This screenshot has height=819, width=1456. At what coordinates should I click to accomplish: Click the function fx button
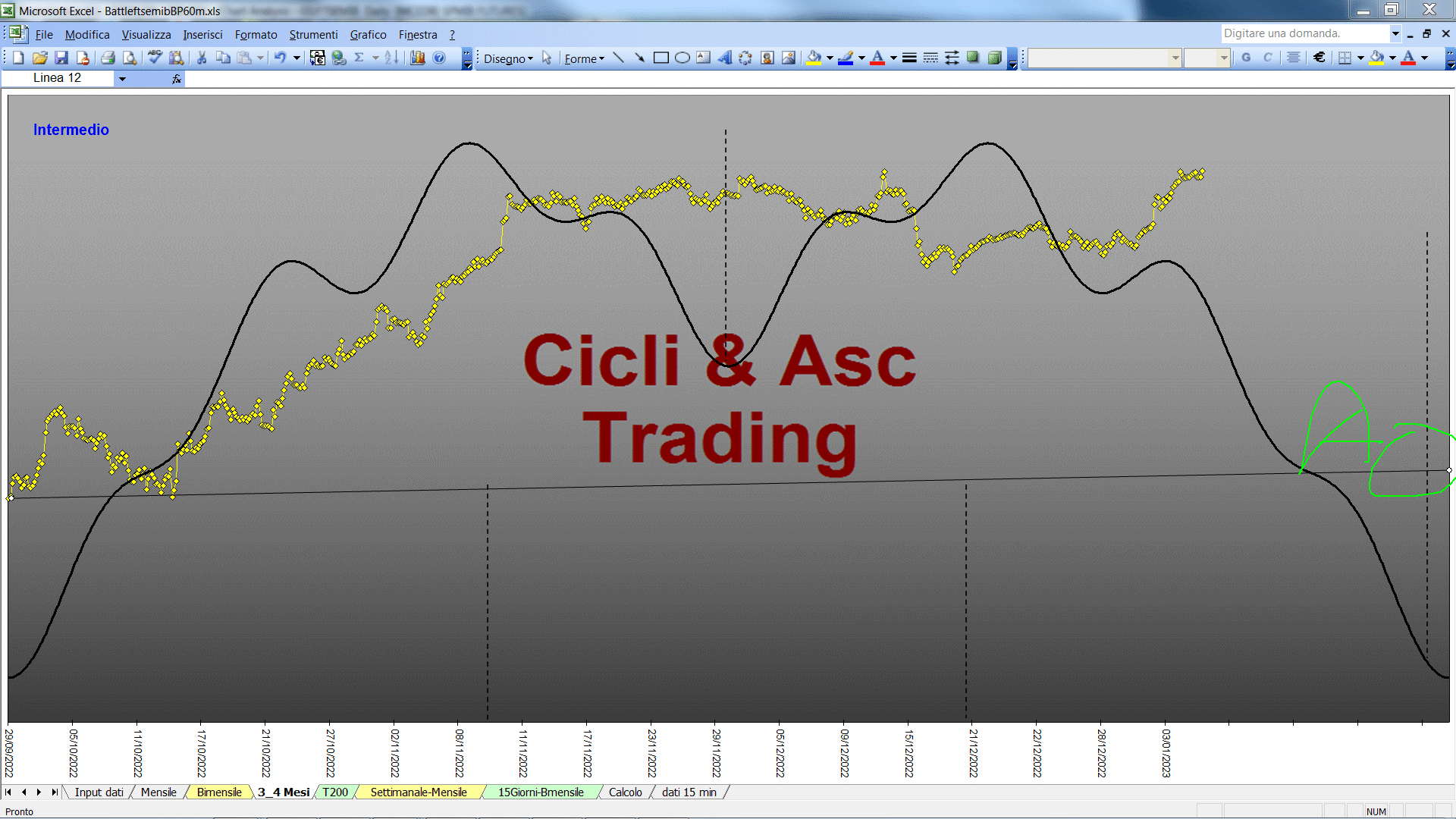click(x=177, y=78)
